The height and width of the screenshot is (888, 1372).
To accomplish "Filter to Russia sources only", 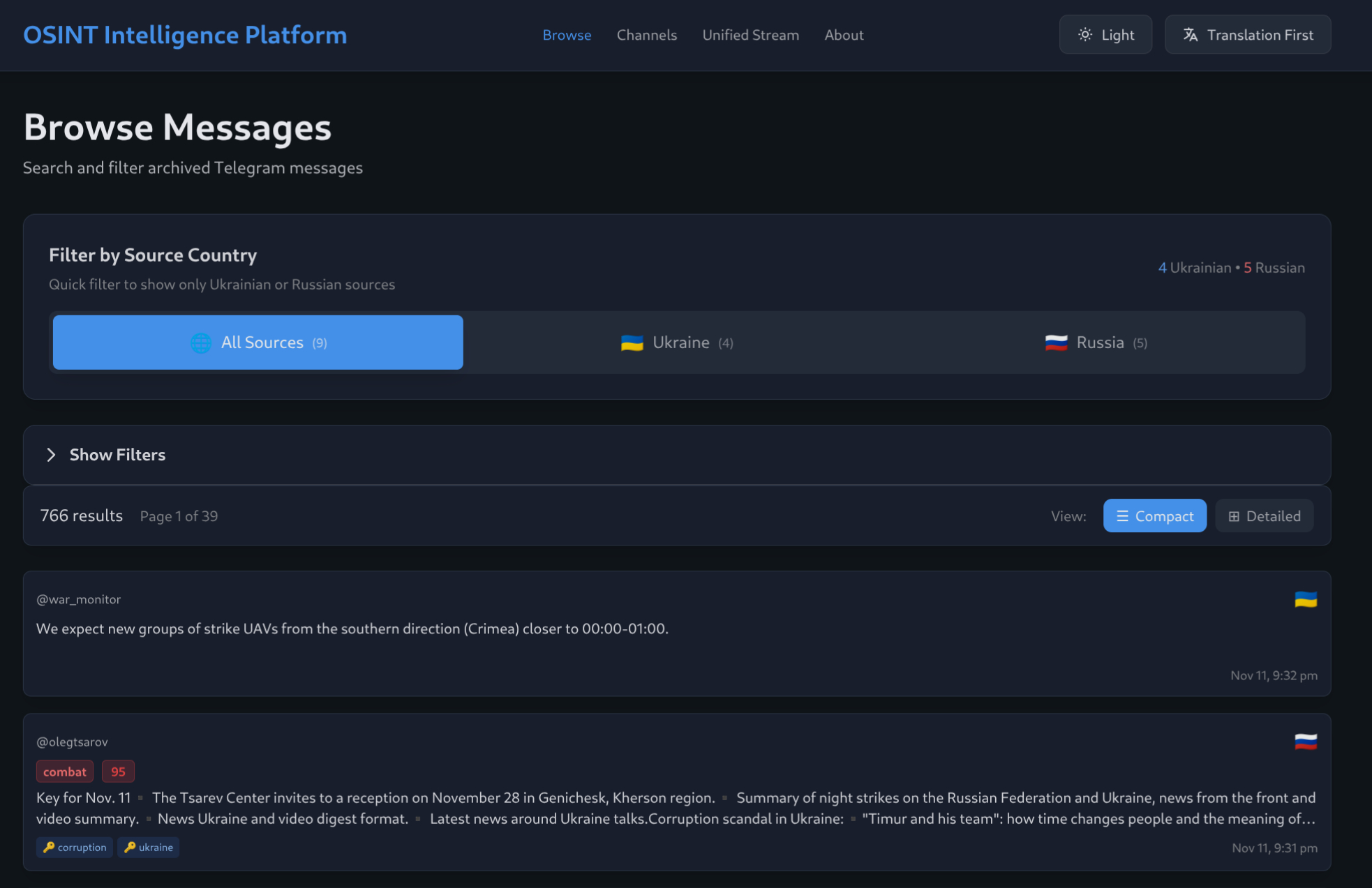I will pyautogui.click(x=1095, y=343).
